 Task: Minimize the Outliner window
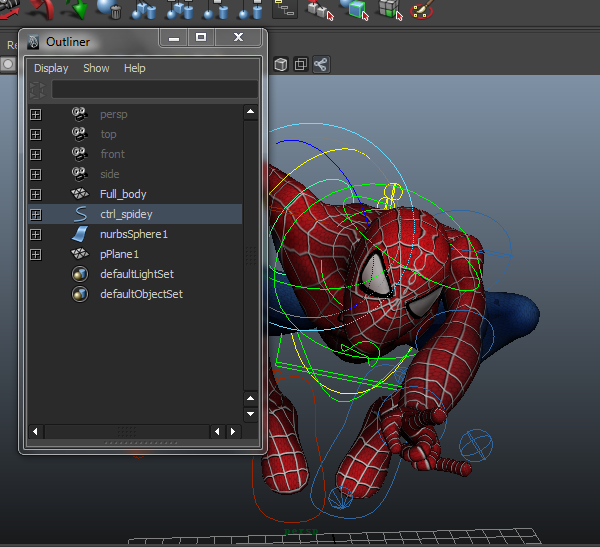(x=174, y=38)
